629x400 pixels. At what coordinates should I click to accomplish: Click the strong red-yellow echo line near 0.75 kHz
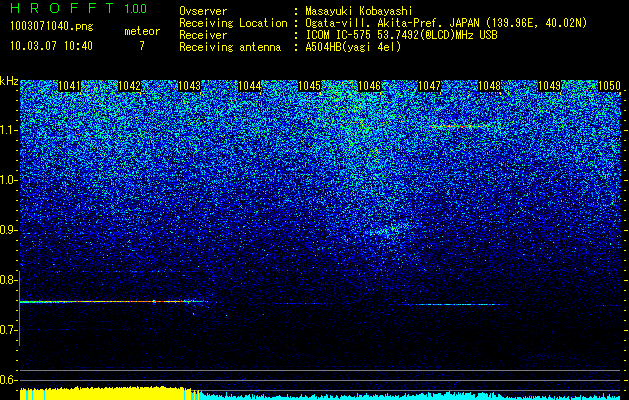[114, 301]
